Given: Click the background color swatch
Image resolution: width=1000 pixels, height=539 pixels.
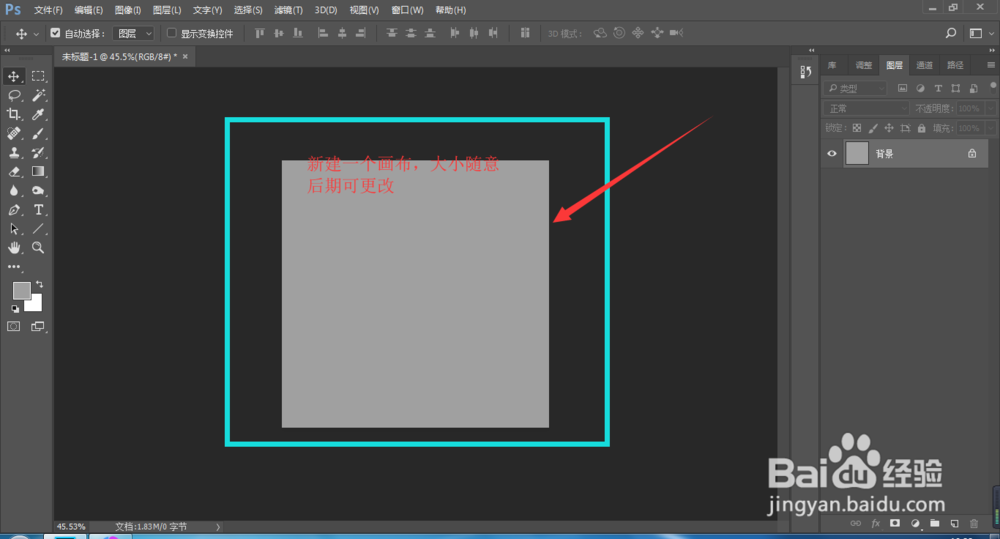Looking at the screenshot, I should (35, 305).
